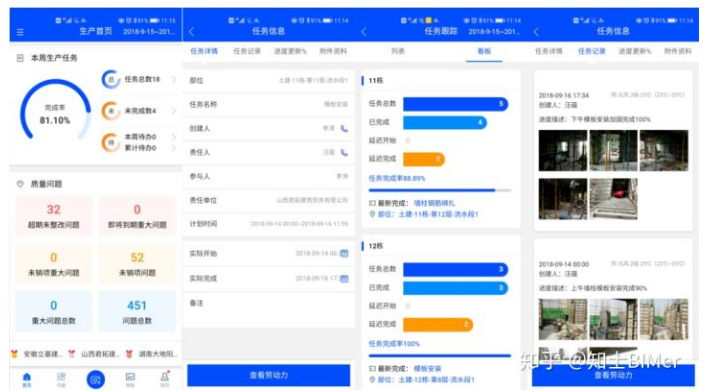Screen dimensions: 707x391
Task: Open first photo in 2018-09-14 00:00 record
Action: click(x=563, y=319)
